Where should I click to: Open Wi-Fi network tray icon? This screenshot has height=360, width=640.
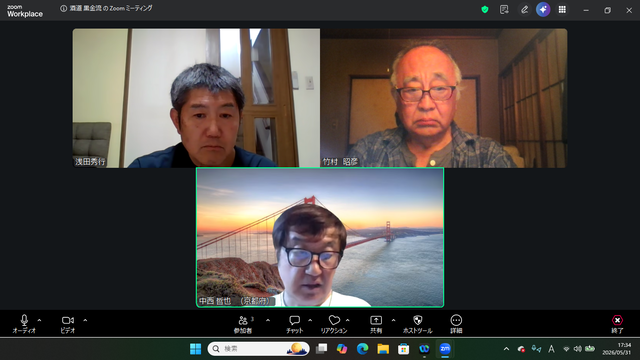566,349
